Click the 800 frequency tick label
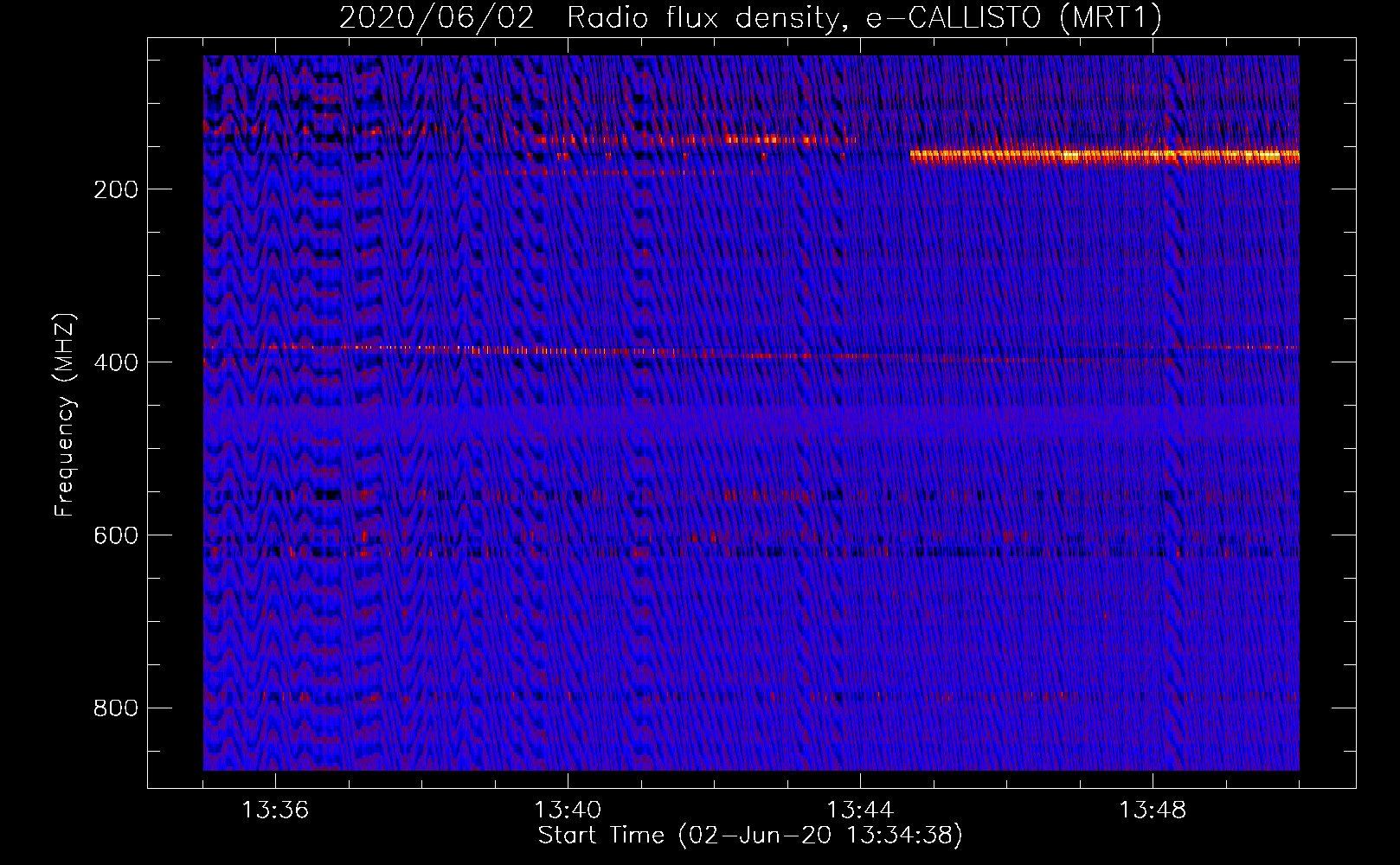The image size is (1400, 865). point(116,708)
